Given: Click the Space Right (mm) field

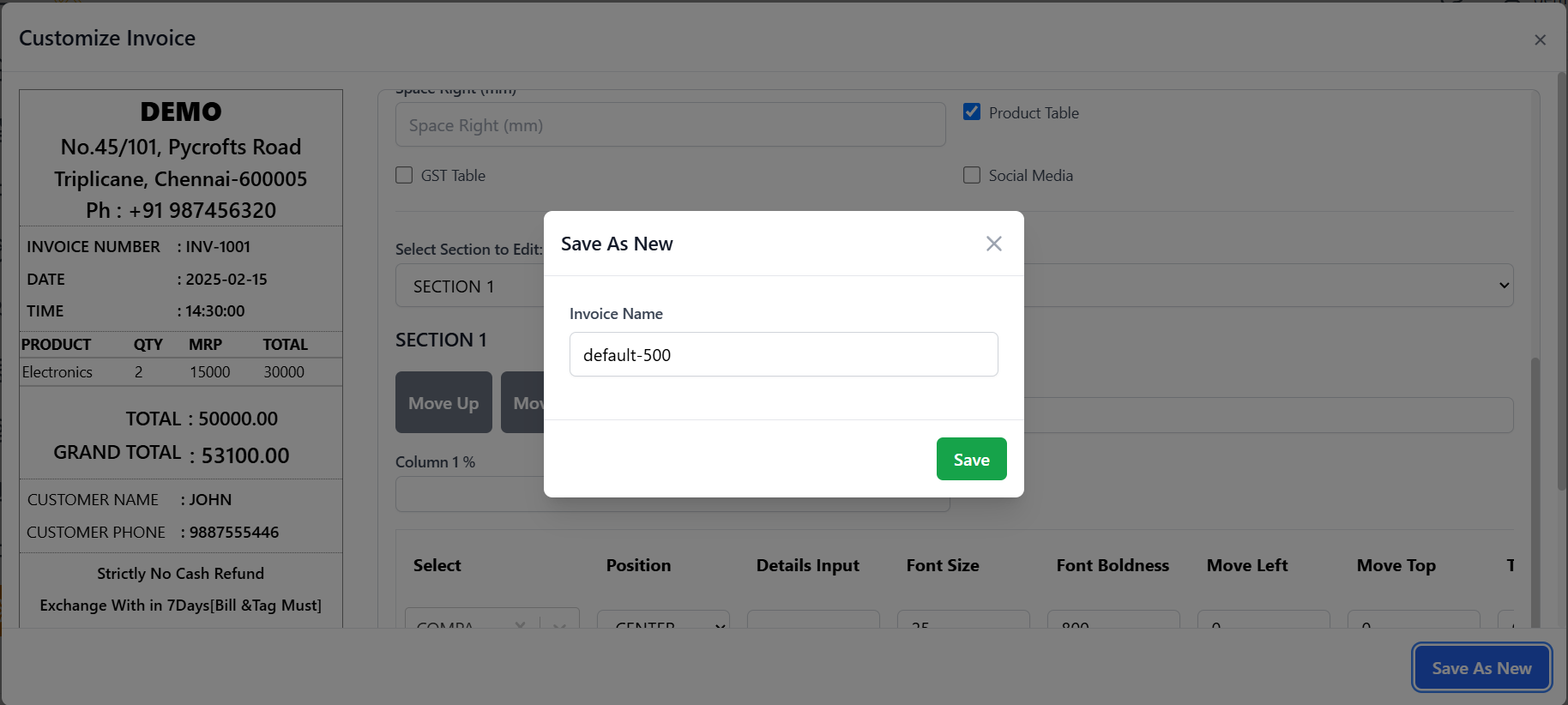Looking at the screenshot, I should click(670, 125).
